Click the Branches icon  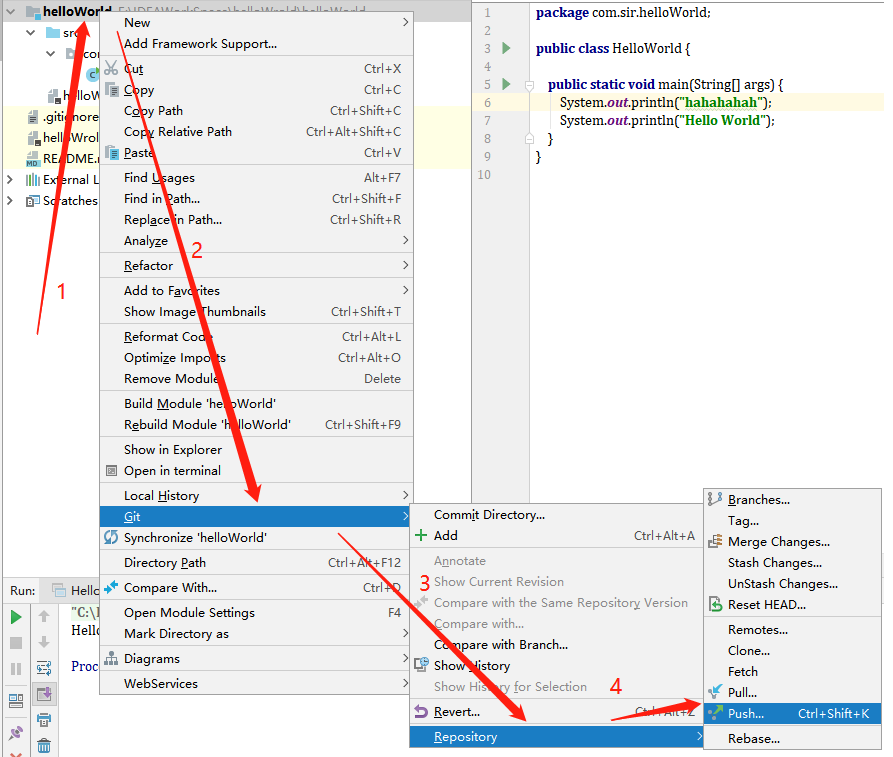click(x=715, y=500)
